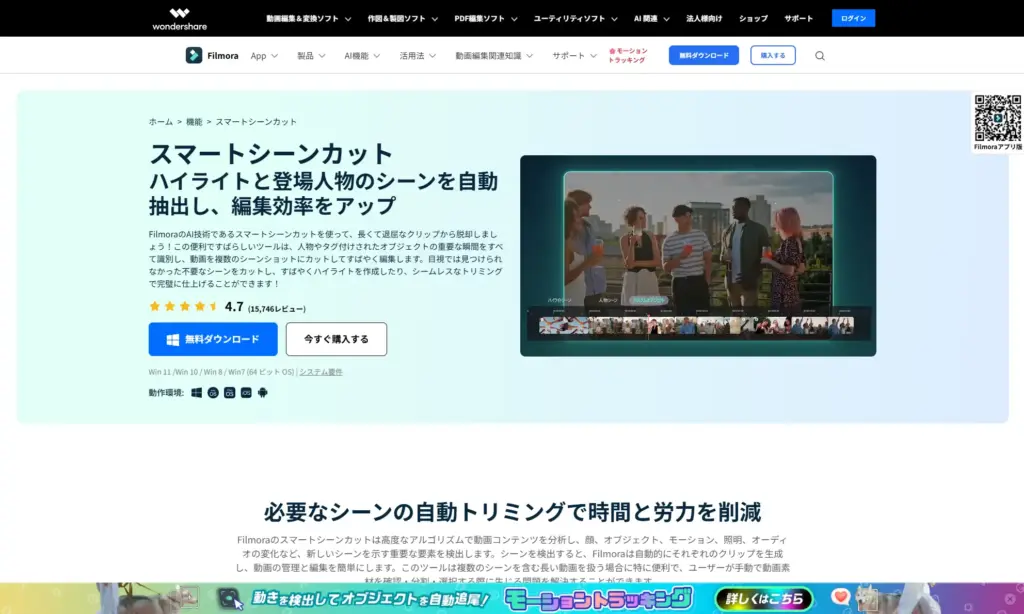The width and height of the screenshot is (1024, 614).
Task: Click the large 無料ダウンロード Windows button
Action: coord(213,339)
